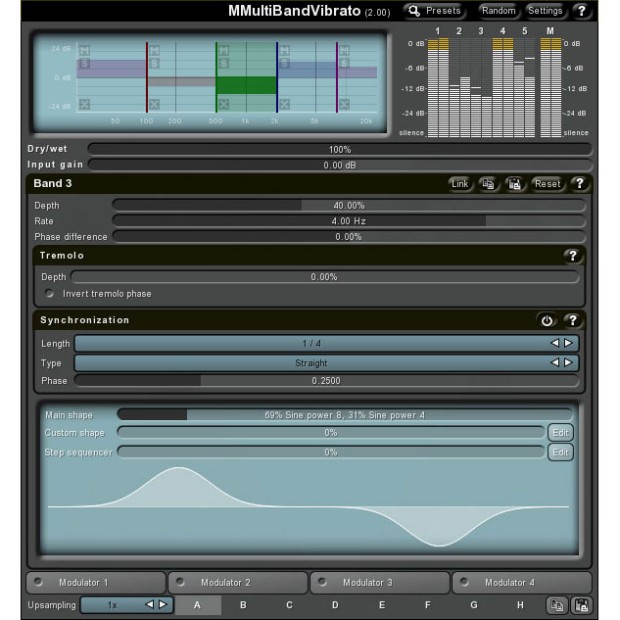This screenshot has height=620, width=620.
Task: Click the Random button
Action: coord(499,11)
